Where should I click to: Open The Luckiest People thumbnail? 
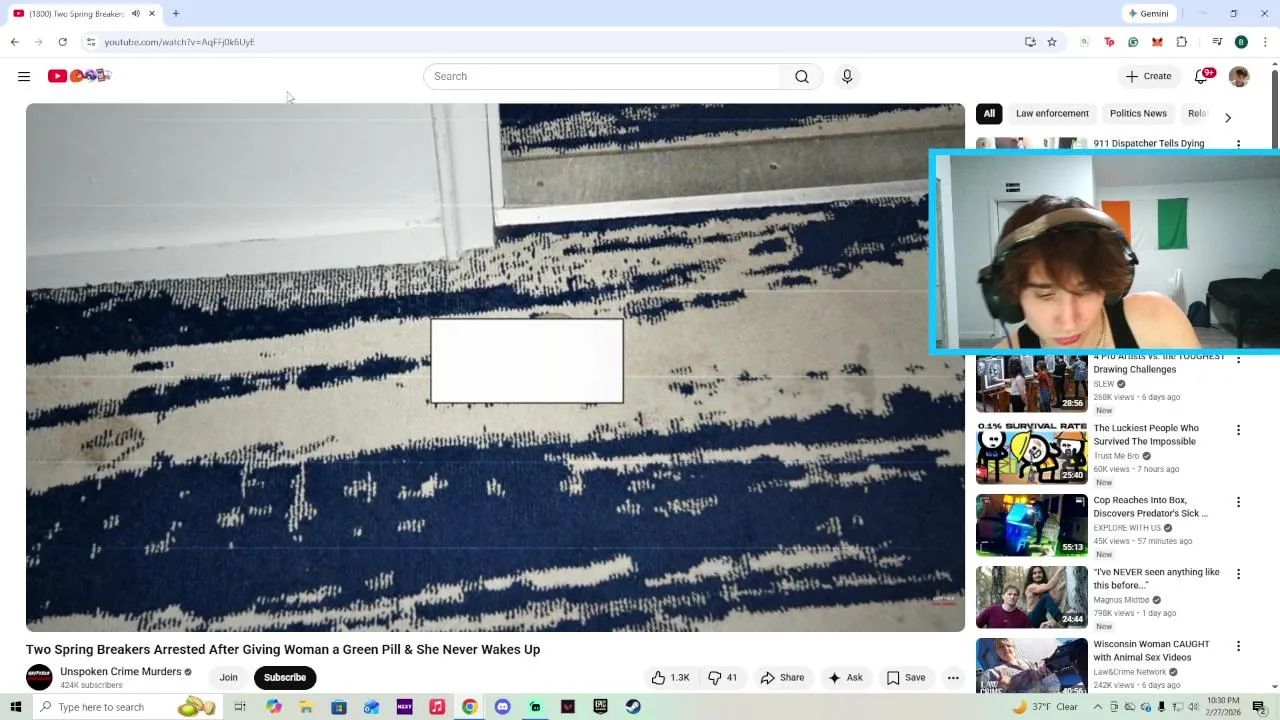coord(1031,453)
